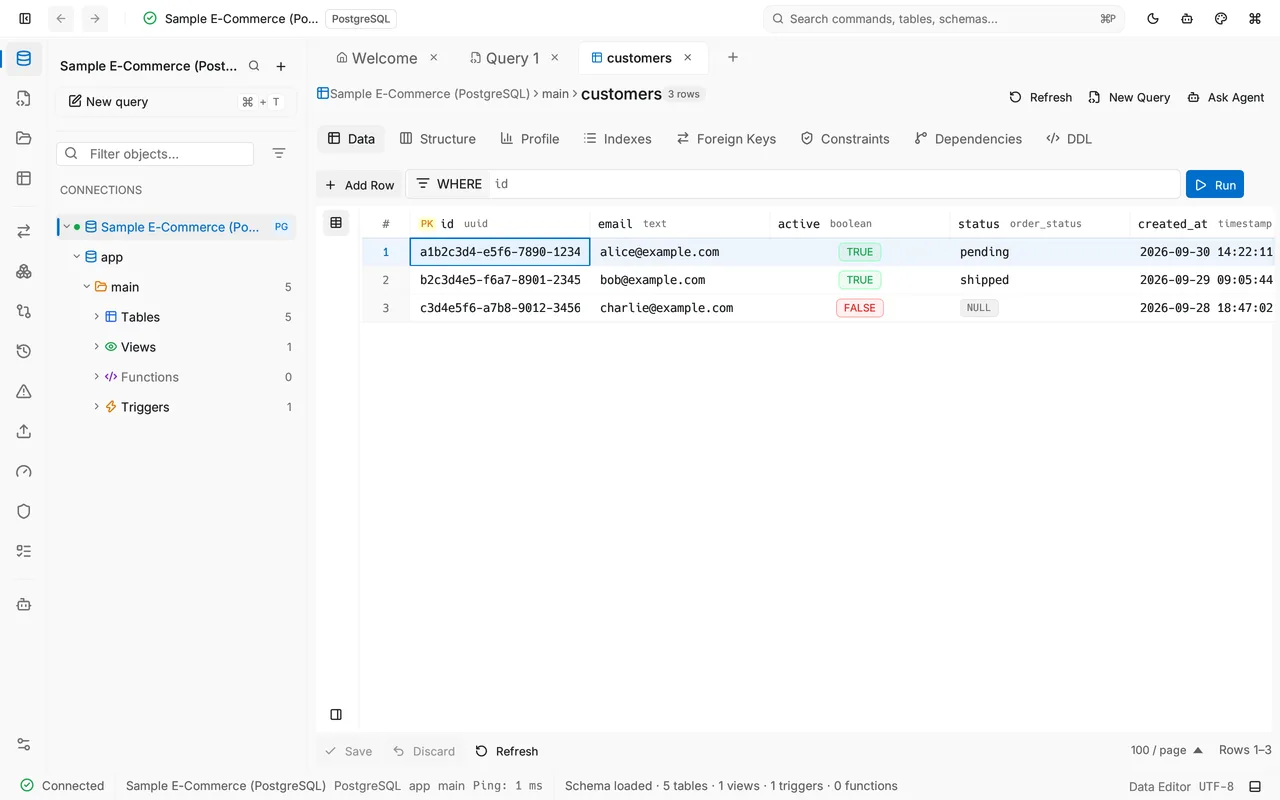Open the Structure tab
Screen dimensions: 1280x800
pyautogui.click(x=438, y=139)
